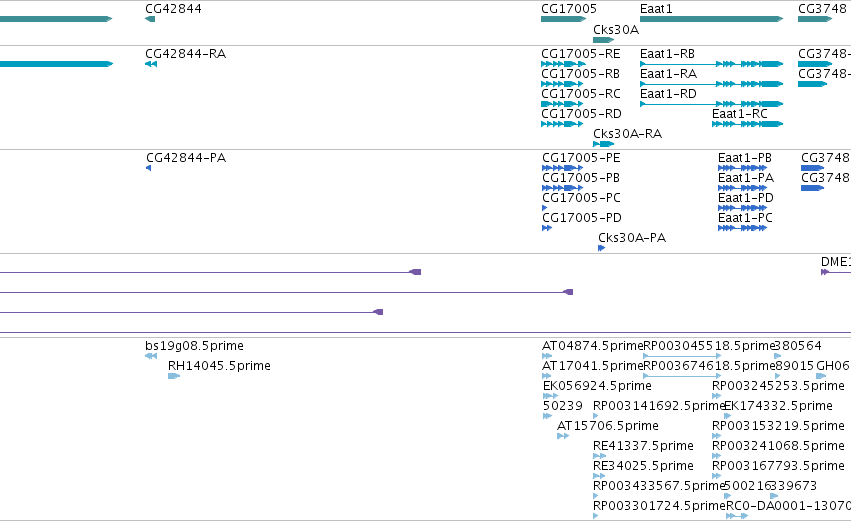Select the Eaat1 gene feature label
The height and width of the screenshot is (521, 851).
point(656,9)
